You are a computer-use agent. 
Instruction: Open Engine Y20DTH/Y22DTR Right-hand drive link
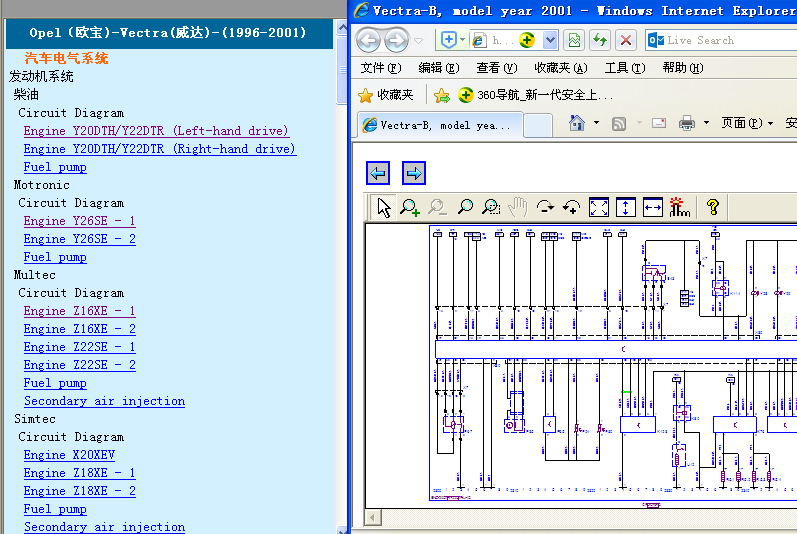[160, 149]
